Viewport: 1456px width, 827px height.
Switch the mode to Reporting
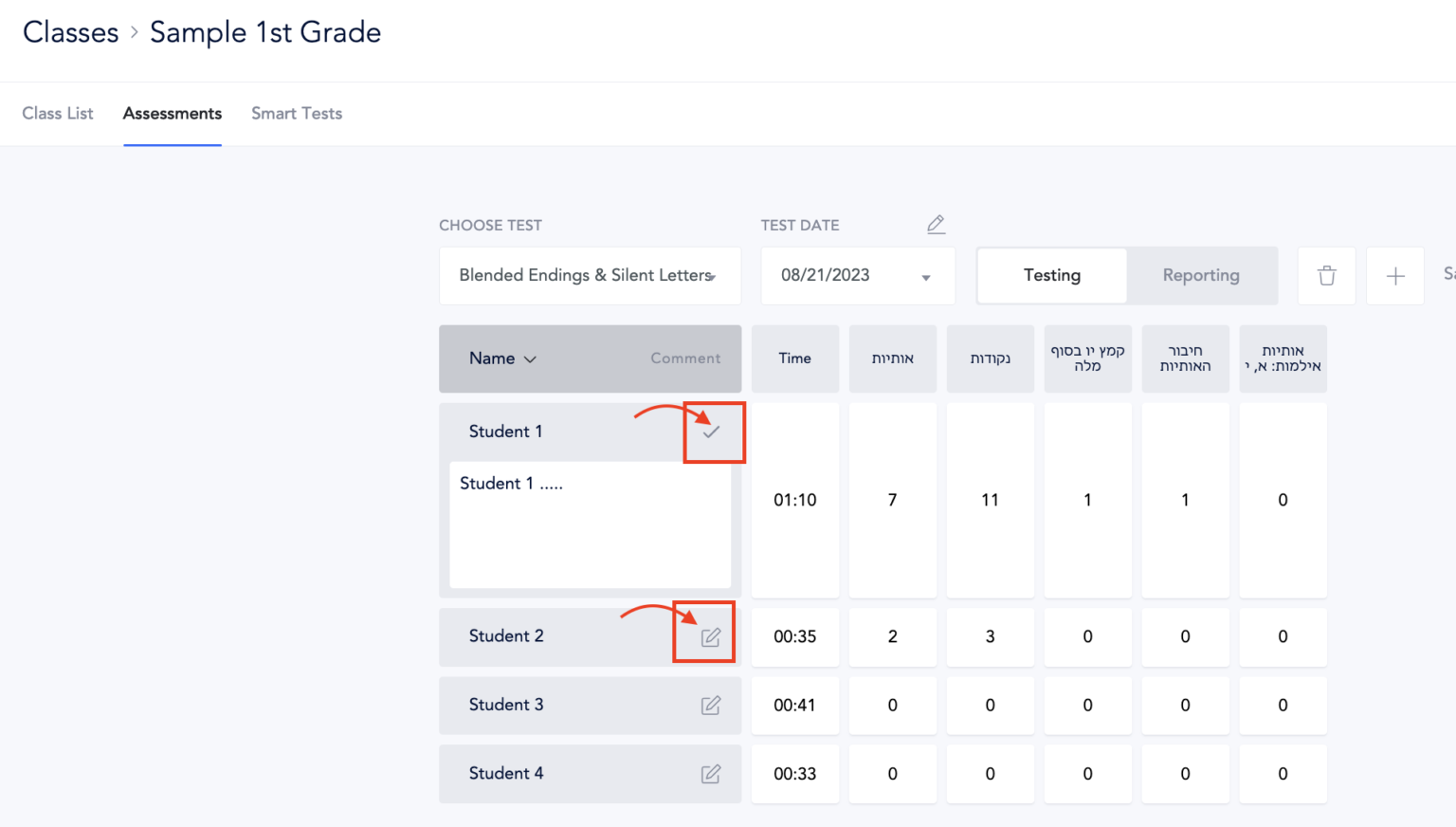(x=1201, y=275)
